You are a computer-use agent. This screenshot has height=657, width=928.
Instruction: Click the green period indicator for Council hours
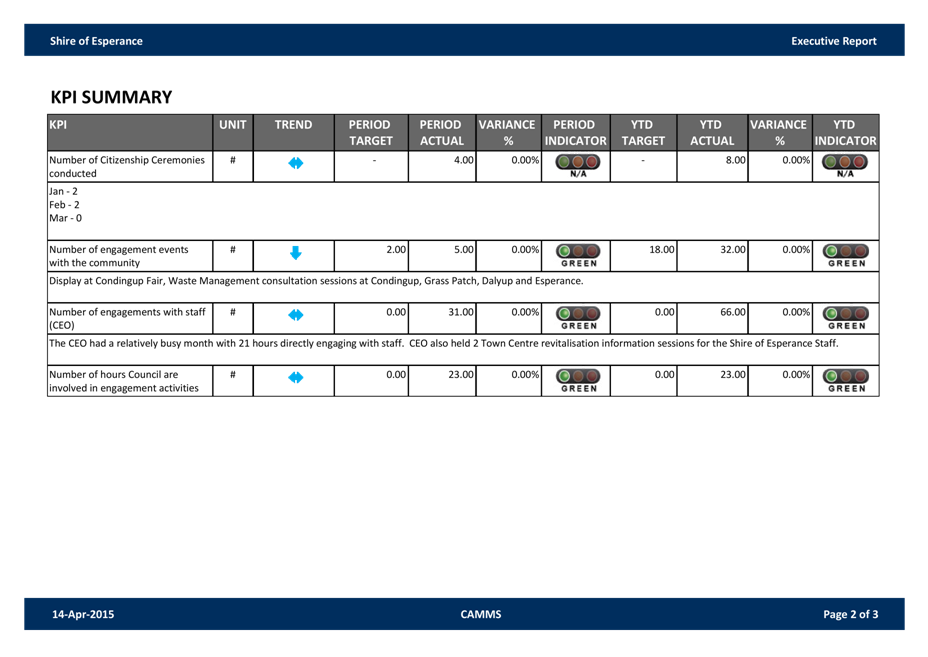point(576,380)
